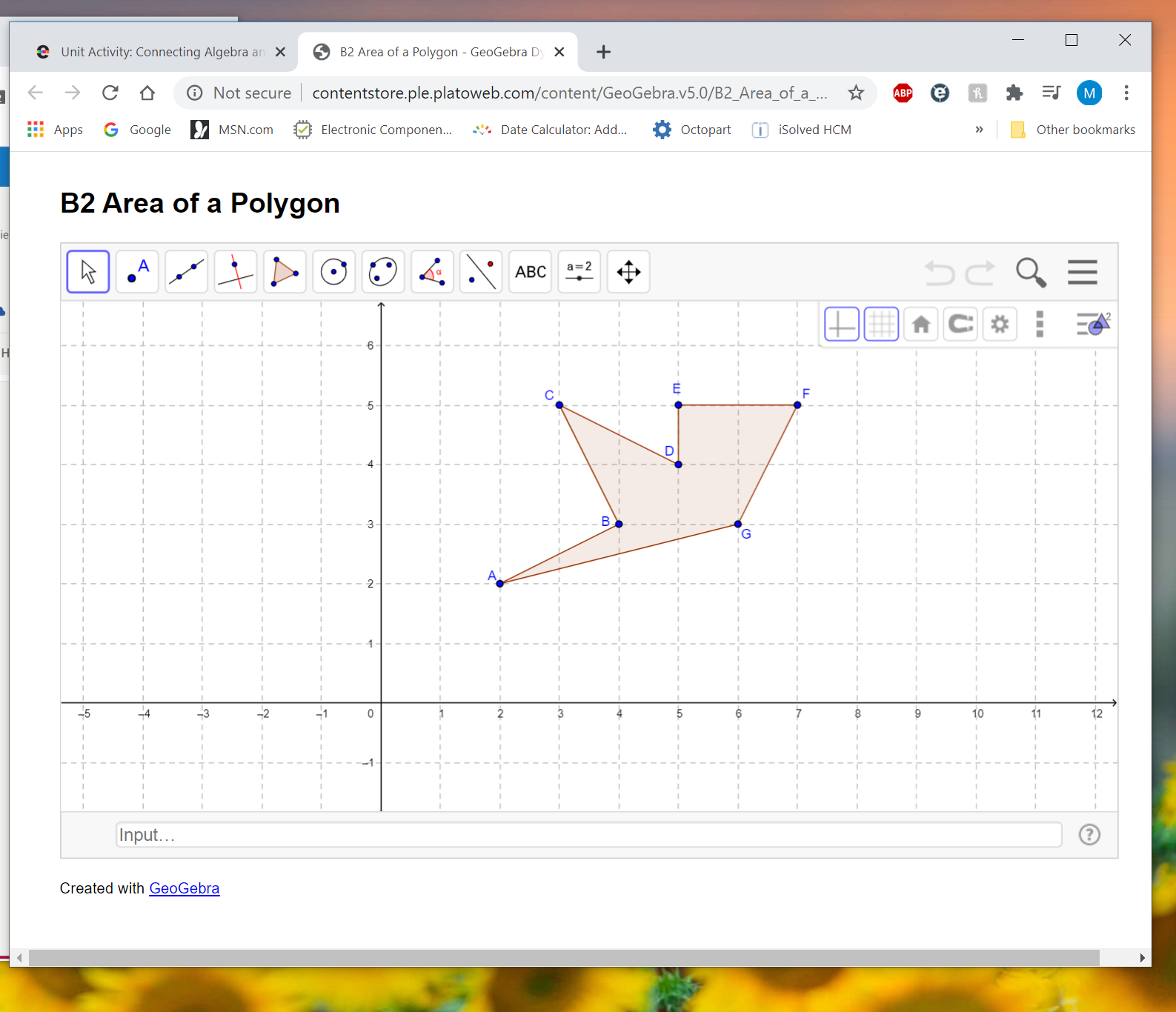Select the Circle with center tool

pyautogui.click(x=333, y=272)
